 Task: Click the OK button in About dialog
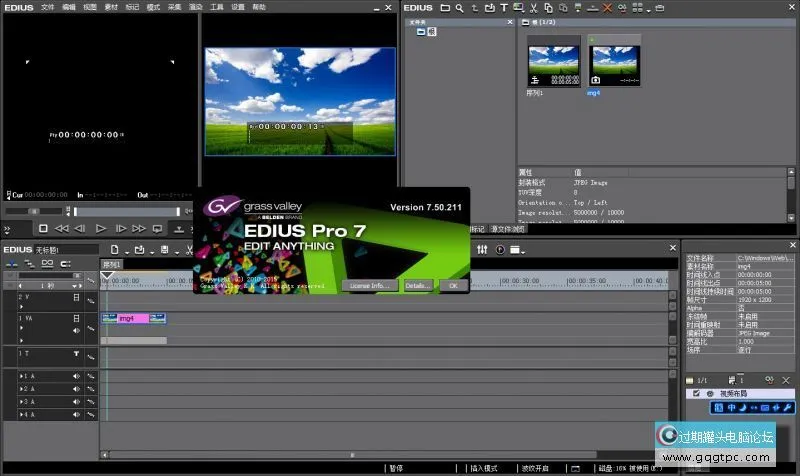[452, 285]
